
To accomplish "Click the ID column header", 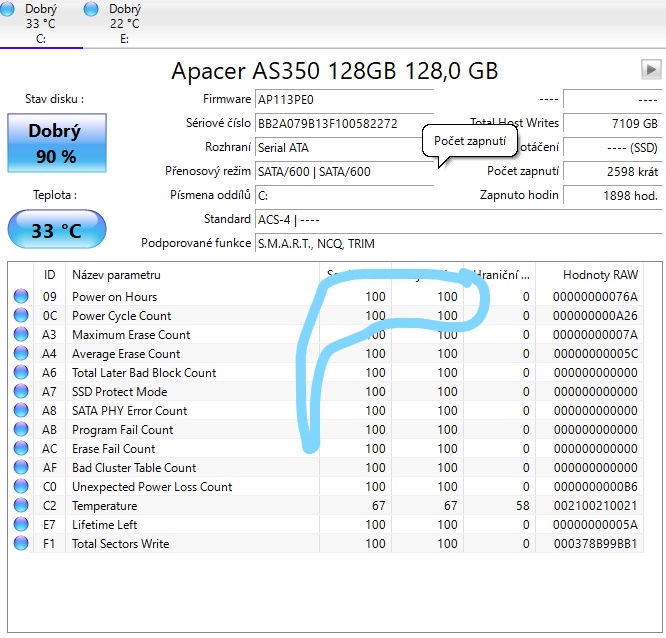I will click(x=50, y=274).
